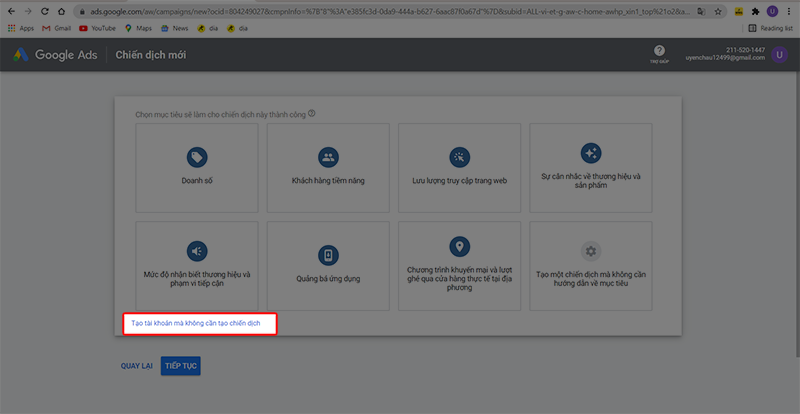
Task: Choose campaign without goal guidance gear icon
Action: (x=590, y=250)
